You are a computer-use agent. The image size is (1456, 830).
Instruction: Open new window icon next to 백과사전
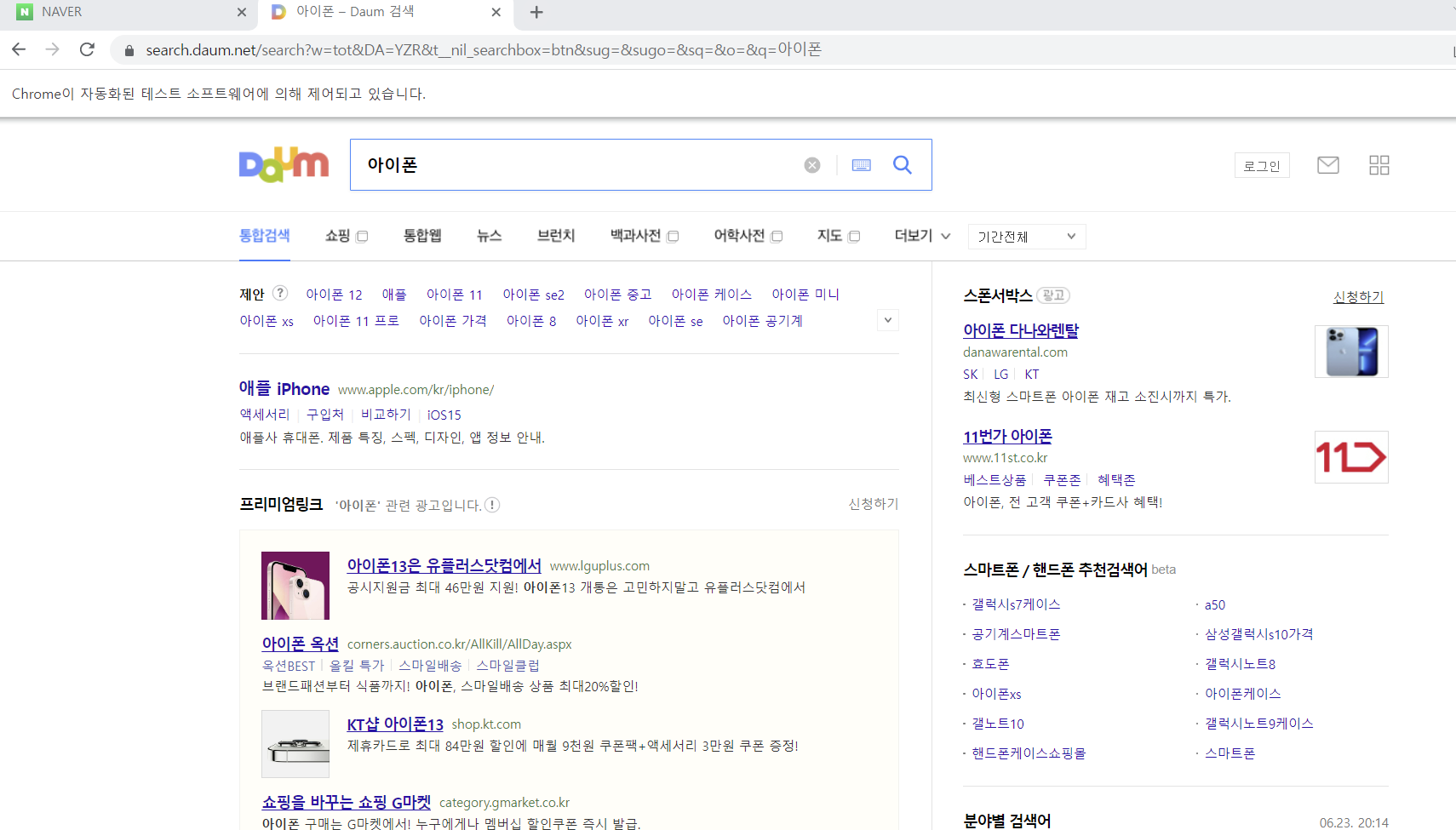pyautogui.click(x=673, y=237)
